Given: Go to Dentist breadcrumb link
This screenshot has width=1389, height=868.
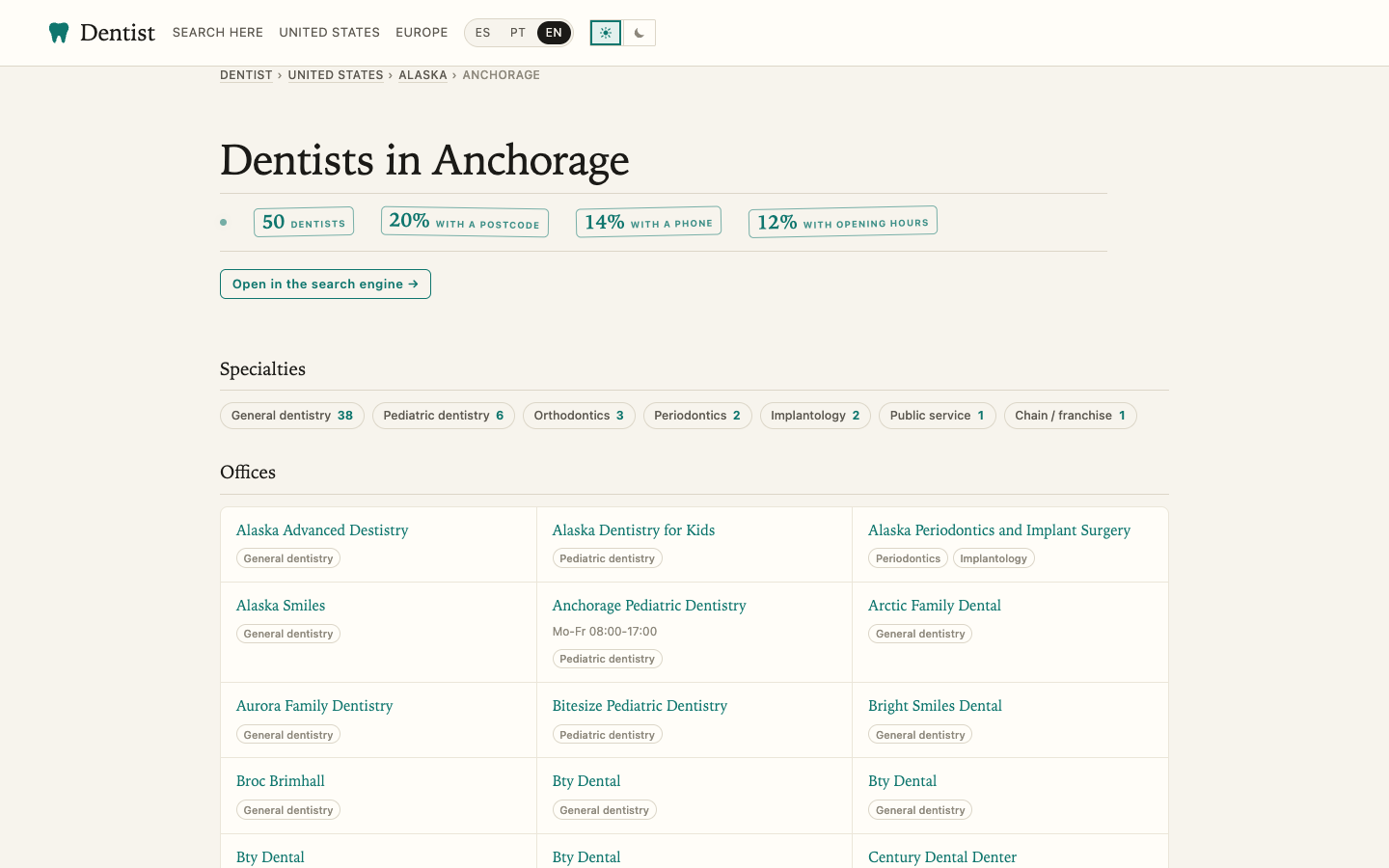Looking at the screenshot, I should point(246,75).
